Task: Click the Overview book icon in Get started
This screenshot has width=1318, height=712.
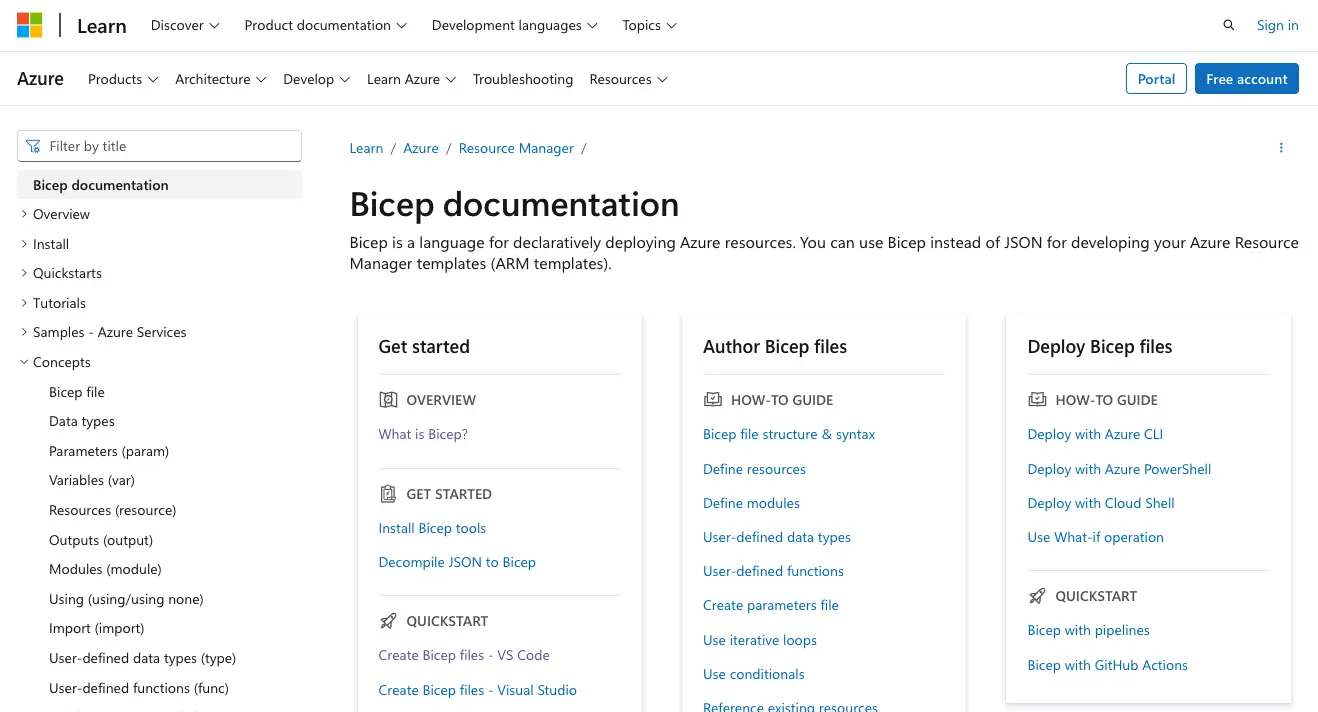Action: point(389,400)
